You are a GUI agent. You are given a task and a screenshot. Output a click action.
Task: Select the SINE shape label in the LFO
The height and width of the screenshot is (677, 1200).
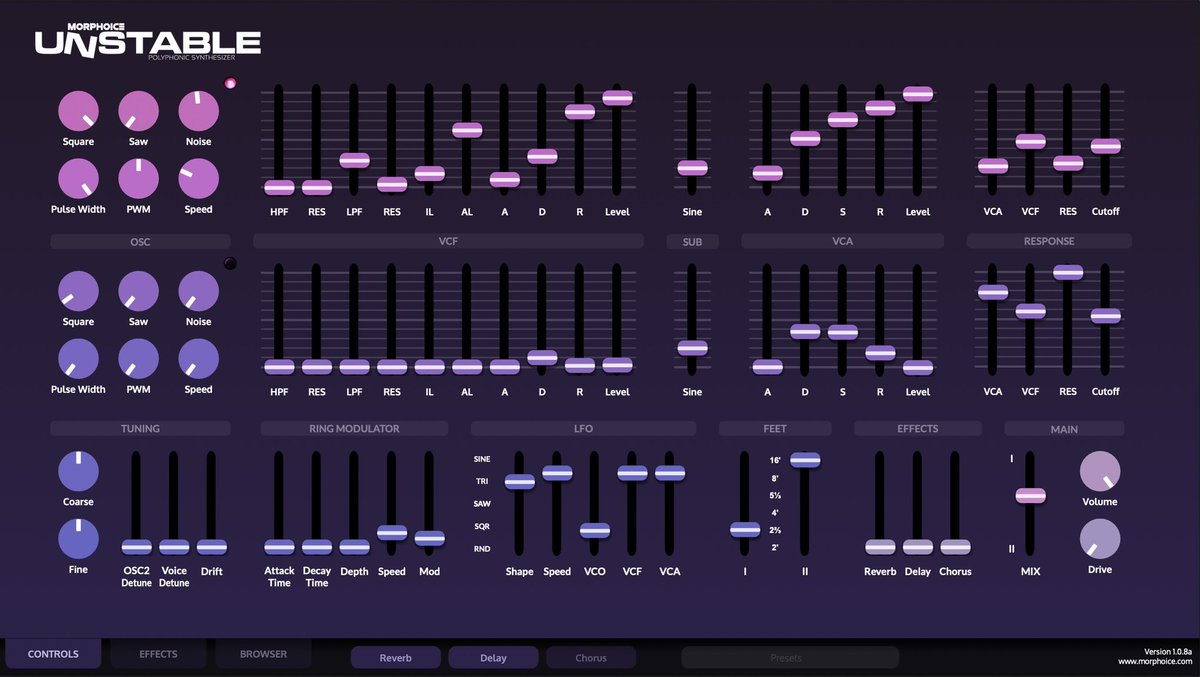click(x=482, y=459)
